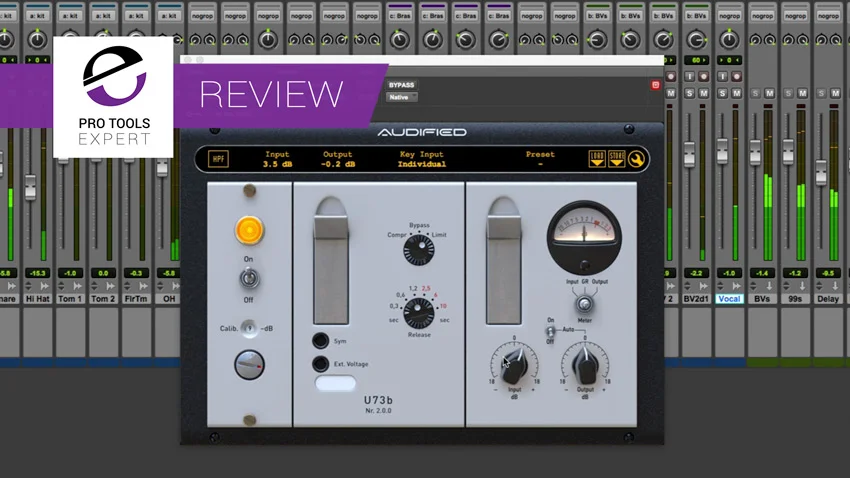Click the Compr/Bypass/Limit mode knob
The image size is (850, 478).
[x=418, y=250]
